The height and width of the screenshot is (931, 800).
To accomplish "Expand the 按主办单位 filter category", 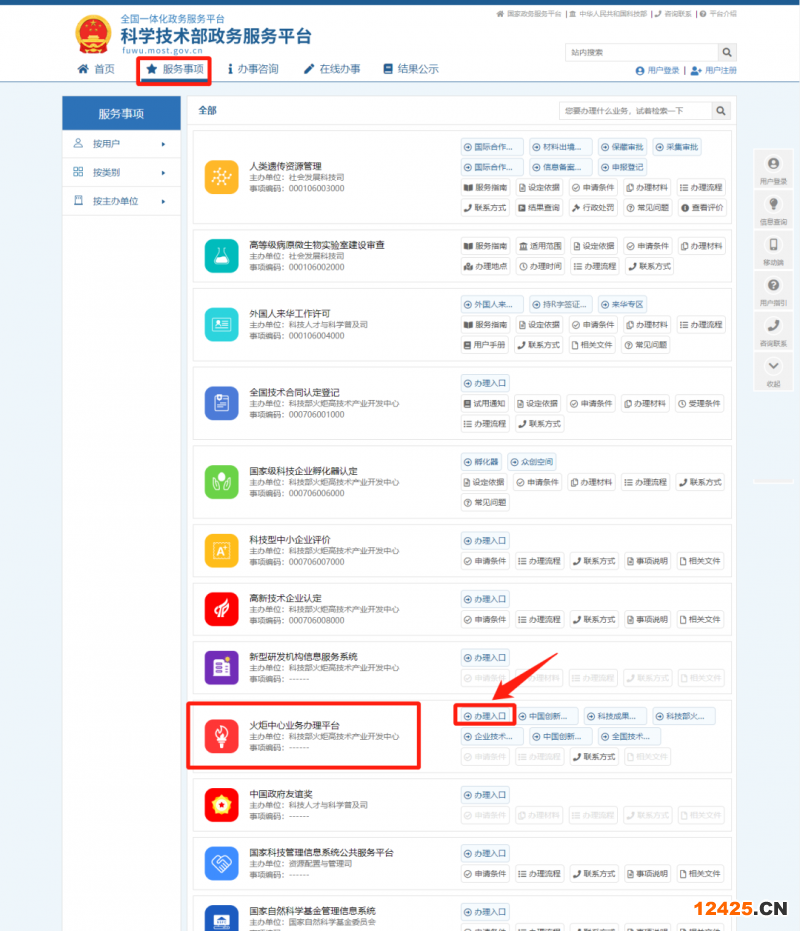I will coord(120,201).
